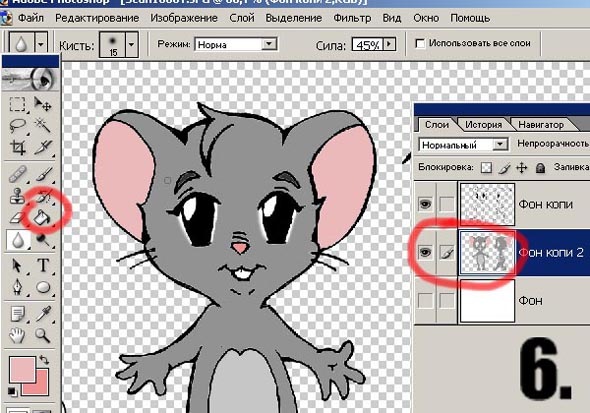Open the 'Окно' menu
Image resolution: width=590 pixels, height=413 pixels.
pos(426,18)
